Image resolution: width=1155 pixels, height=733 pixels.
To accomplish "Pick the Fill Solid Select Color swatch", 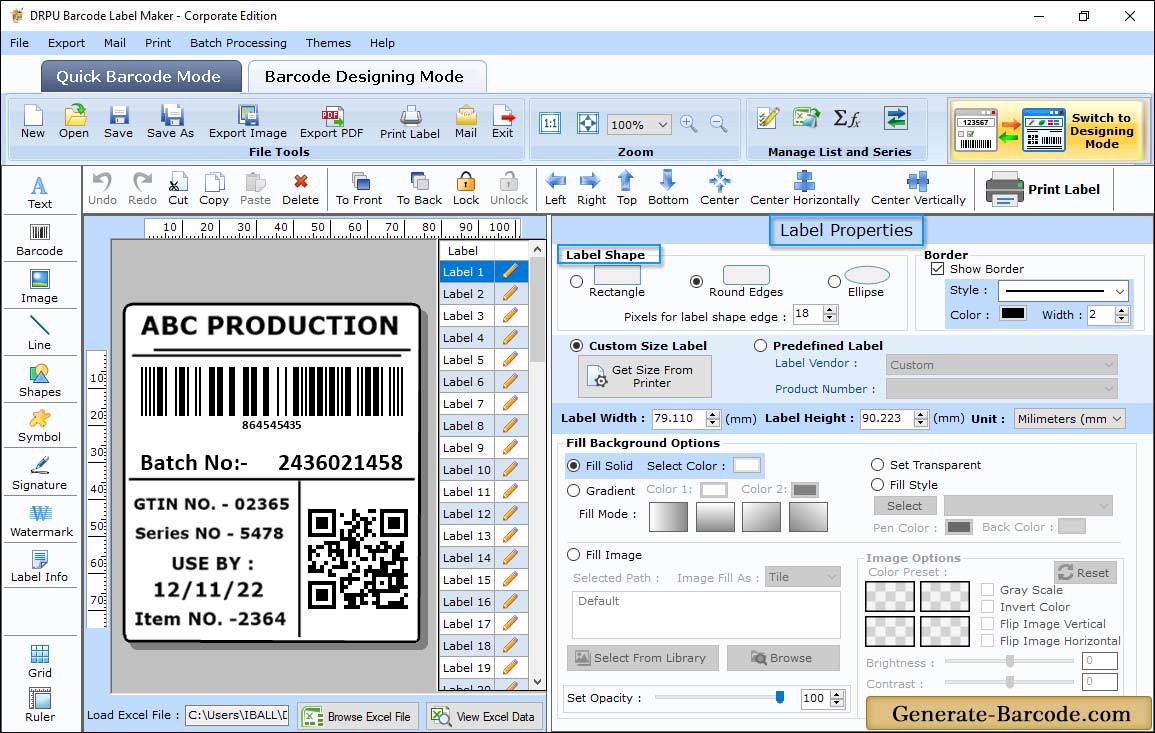I will (x=746, y=466).
